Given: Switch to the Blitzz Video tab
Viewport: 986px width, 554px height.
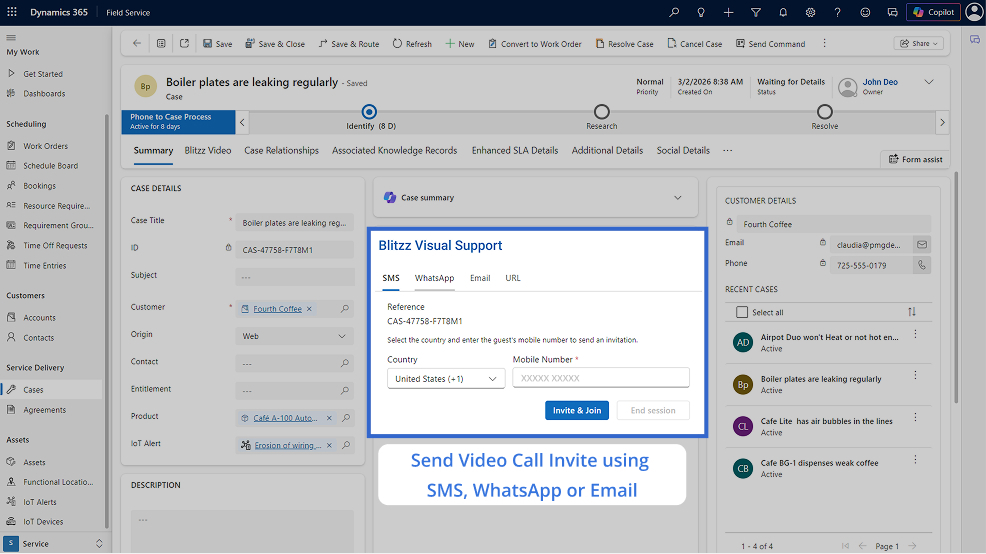Looking at the screenshot, I should coord(208,150).
